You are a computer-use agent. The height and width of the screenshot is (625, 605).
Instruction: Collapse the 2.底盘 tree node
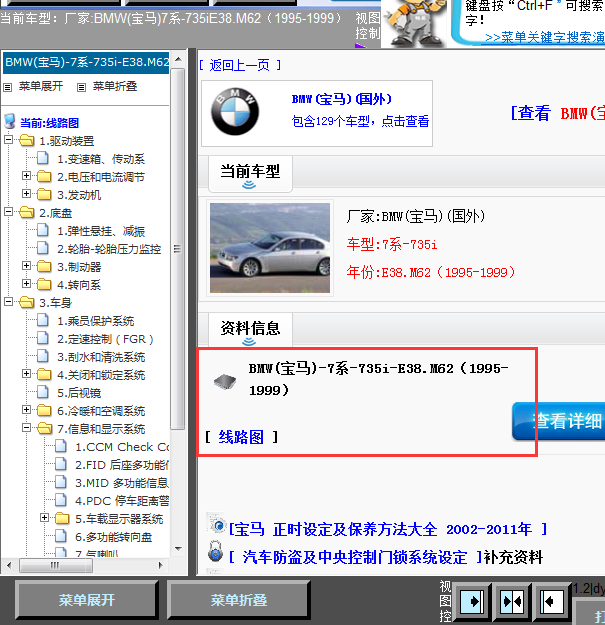tap(8, 212)
